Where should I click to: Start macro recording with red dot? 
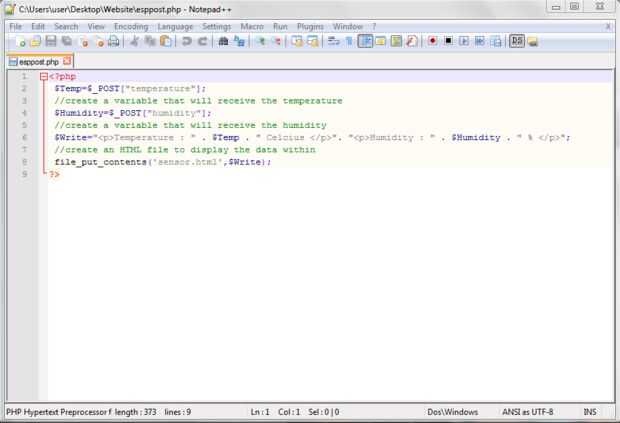point(433,41)
